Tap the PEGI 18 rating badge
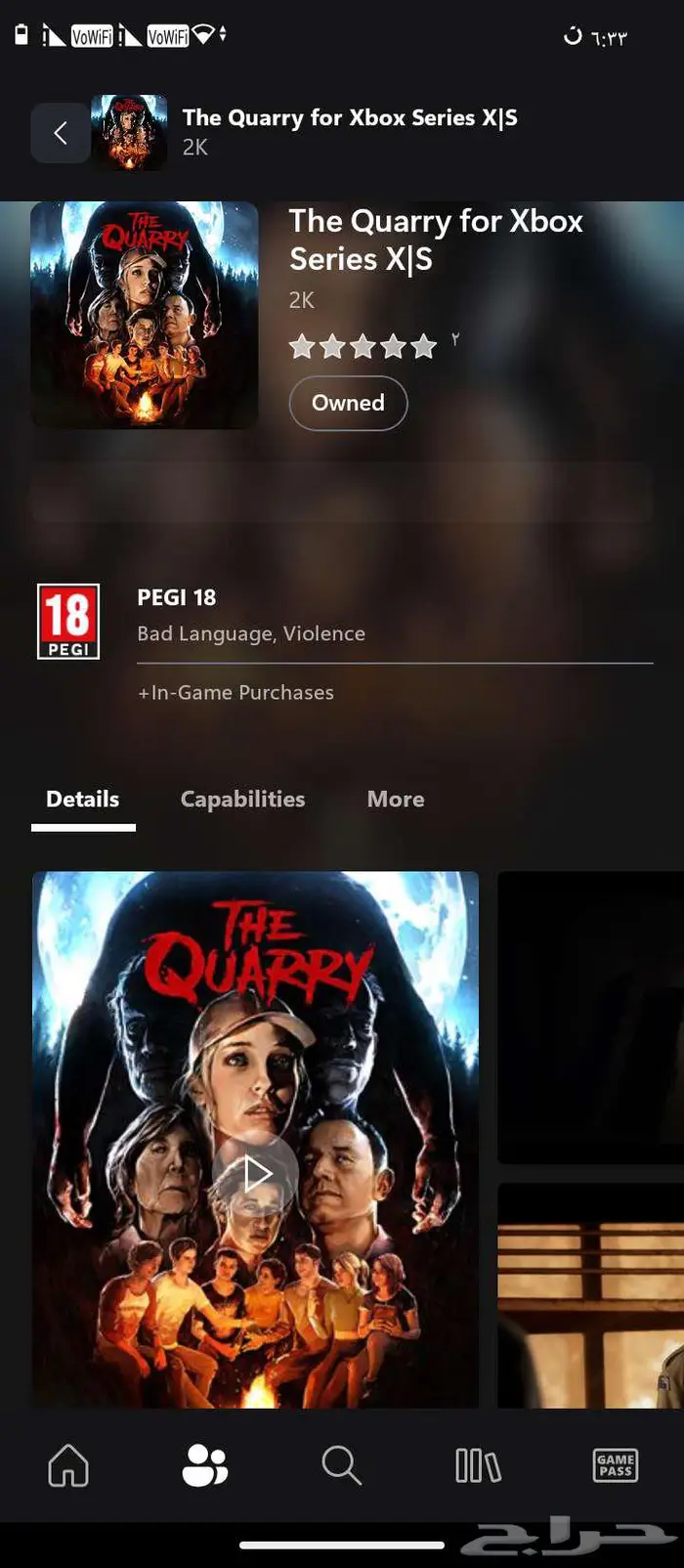This screenshot has width=684, height=1568. [68, 621]
